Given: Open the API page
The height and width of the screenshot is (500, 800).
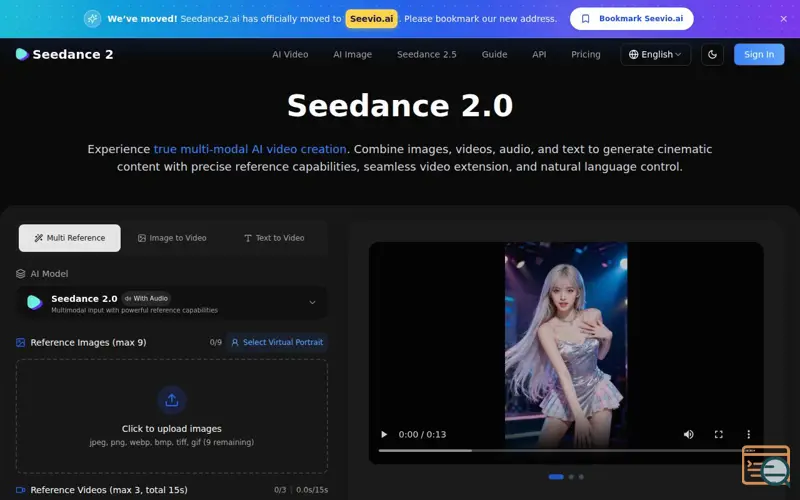Looking at the screenshot, I should pyautogui.click(x=539, y=55).
